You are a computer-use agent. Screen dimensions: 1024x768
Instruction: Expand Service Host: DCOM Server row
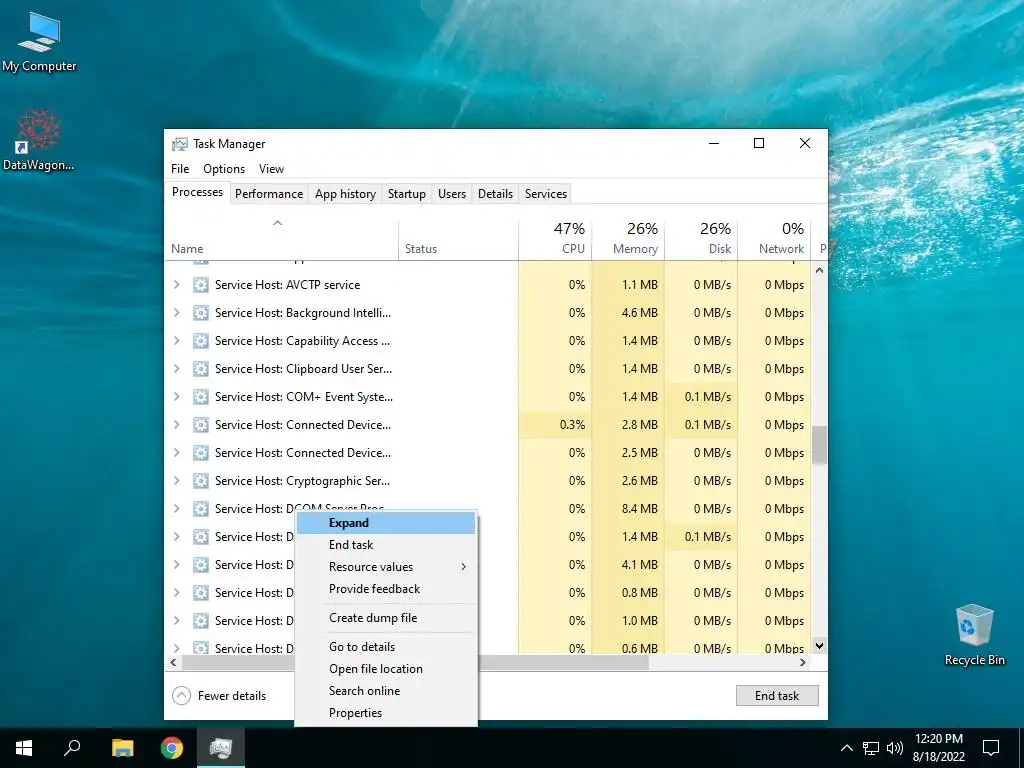pyautogui.click(x=176, y=509)
